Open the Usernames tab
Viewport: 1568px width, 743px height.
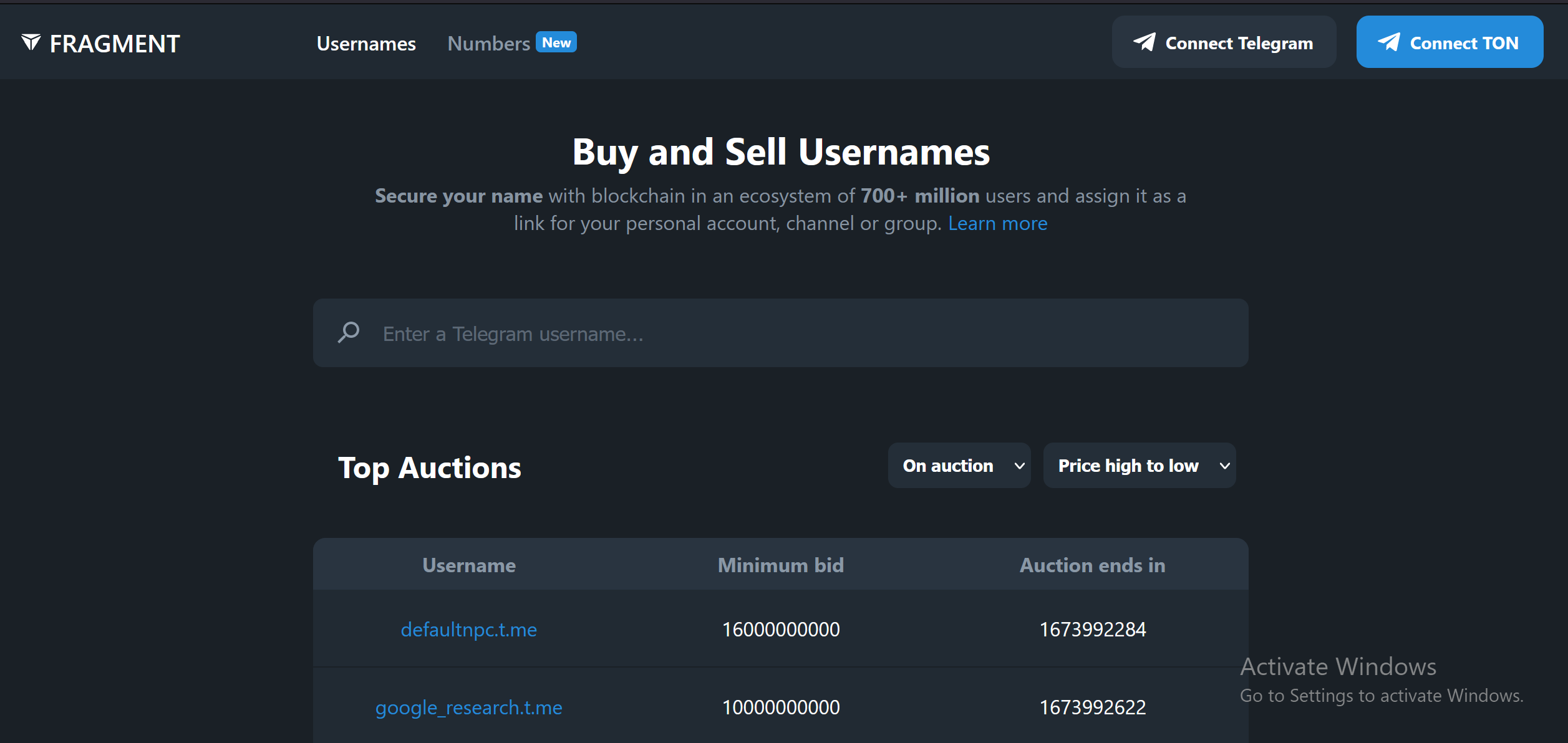coord(366,44)
